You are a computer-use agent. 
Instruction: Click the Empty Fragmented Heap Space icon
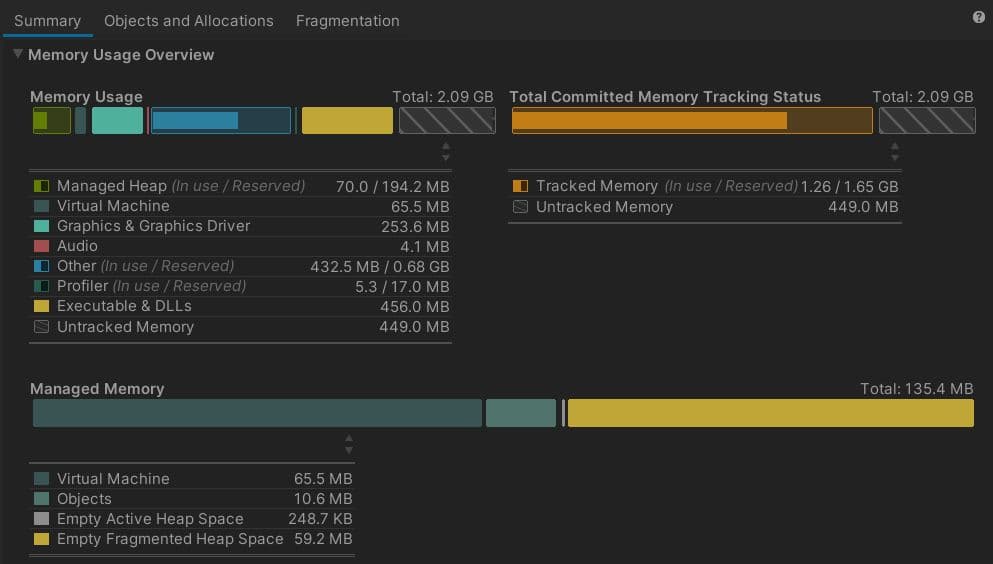tap(41, 539)
